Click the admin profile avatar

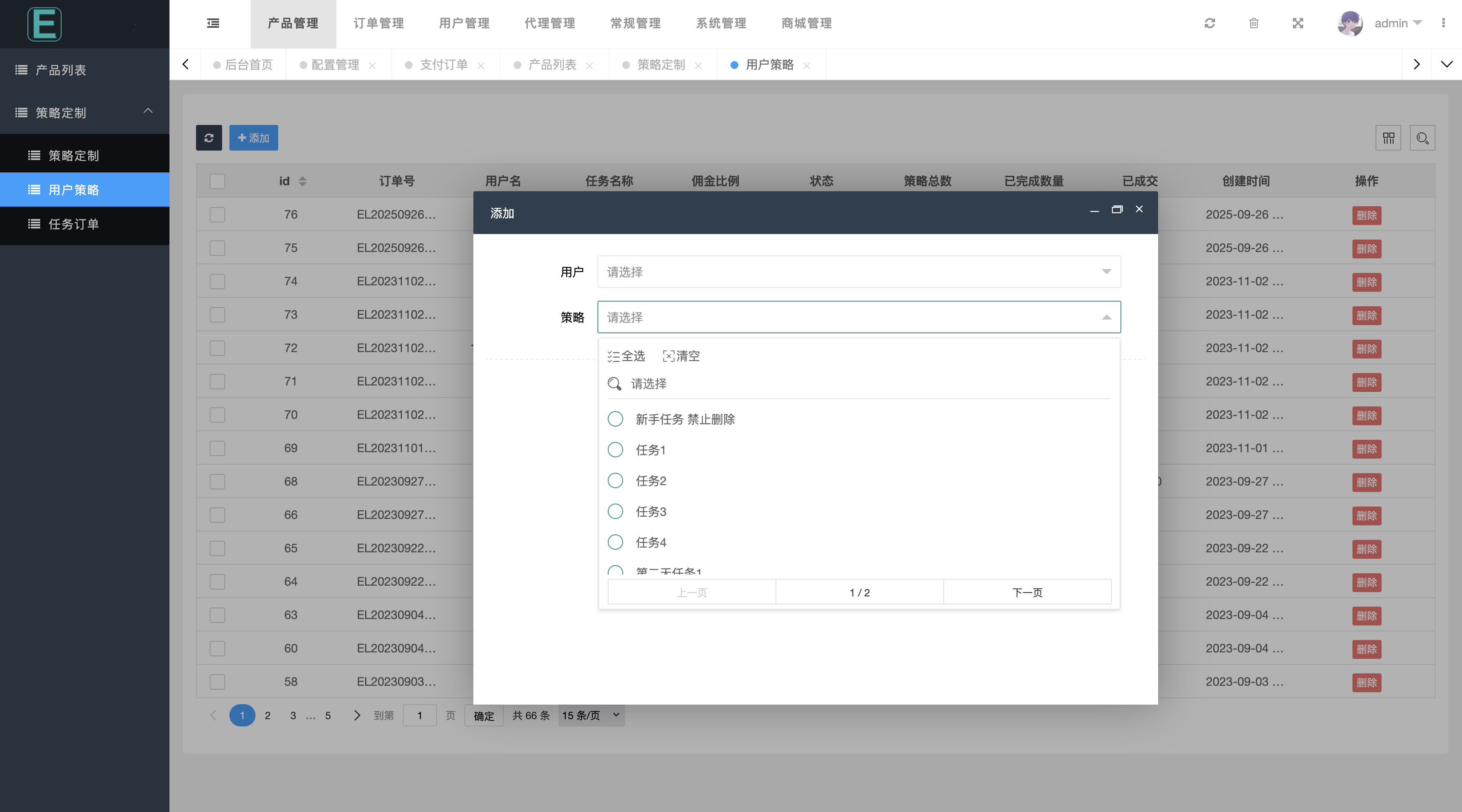[1350, 23]
